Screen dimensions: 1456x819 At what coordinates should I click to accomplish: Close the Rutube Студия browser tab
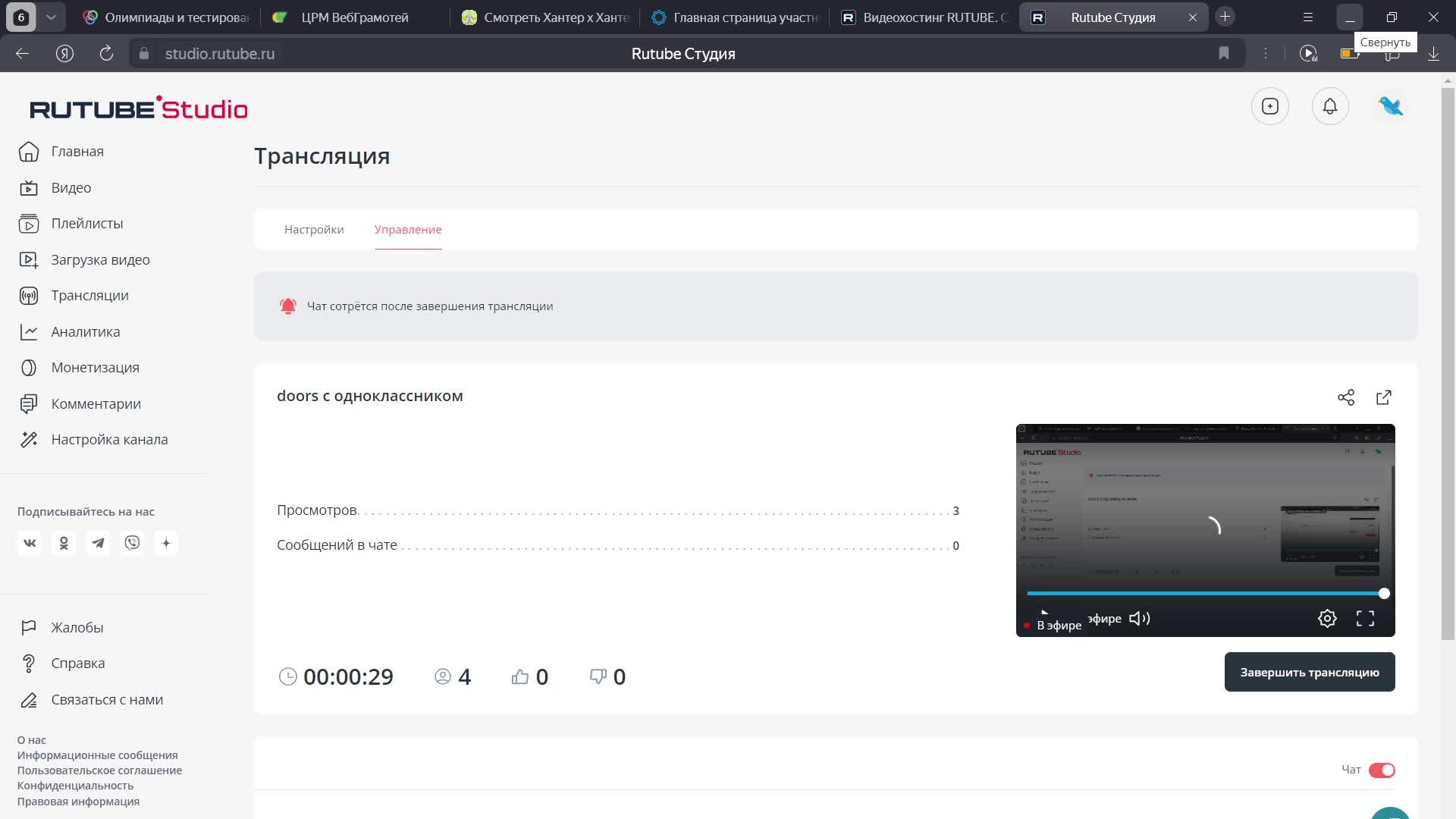pos(1192,17)
